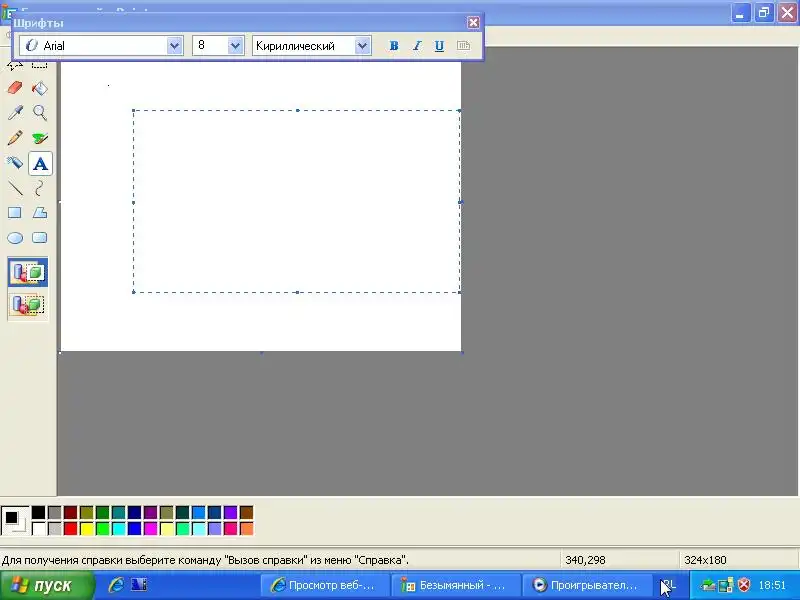
Task: Toggle bold in Fonts toolbar
Action: tap(393, 46)
